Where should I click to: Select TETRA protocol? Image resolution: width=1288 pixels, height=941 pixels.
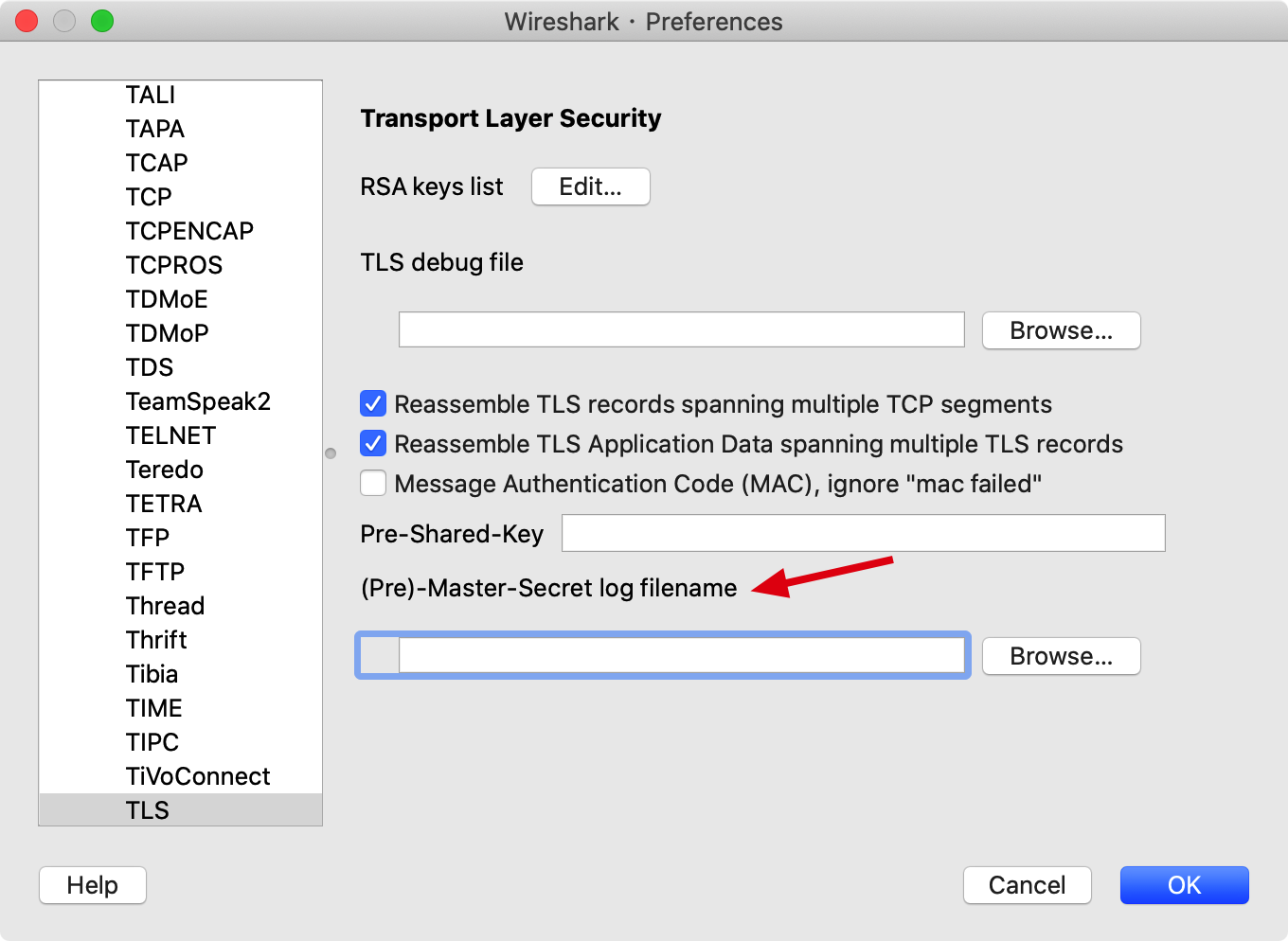[180, 504]
